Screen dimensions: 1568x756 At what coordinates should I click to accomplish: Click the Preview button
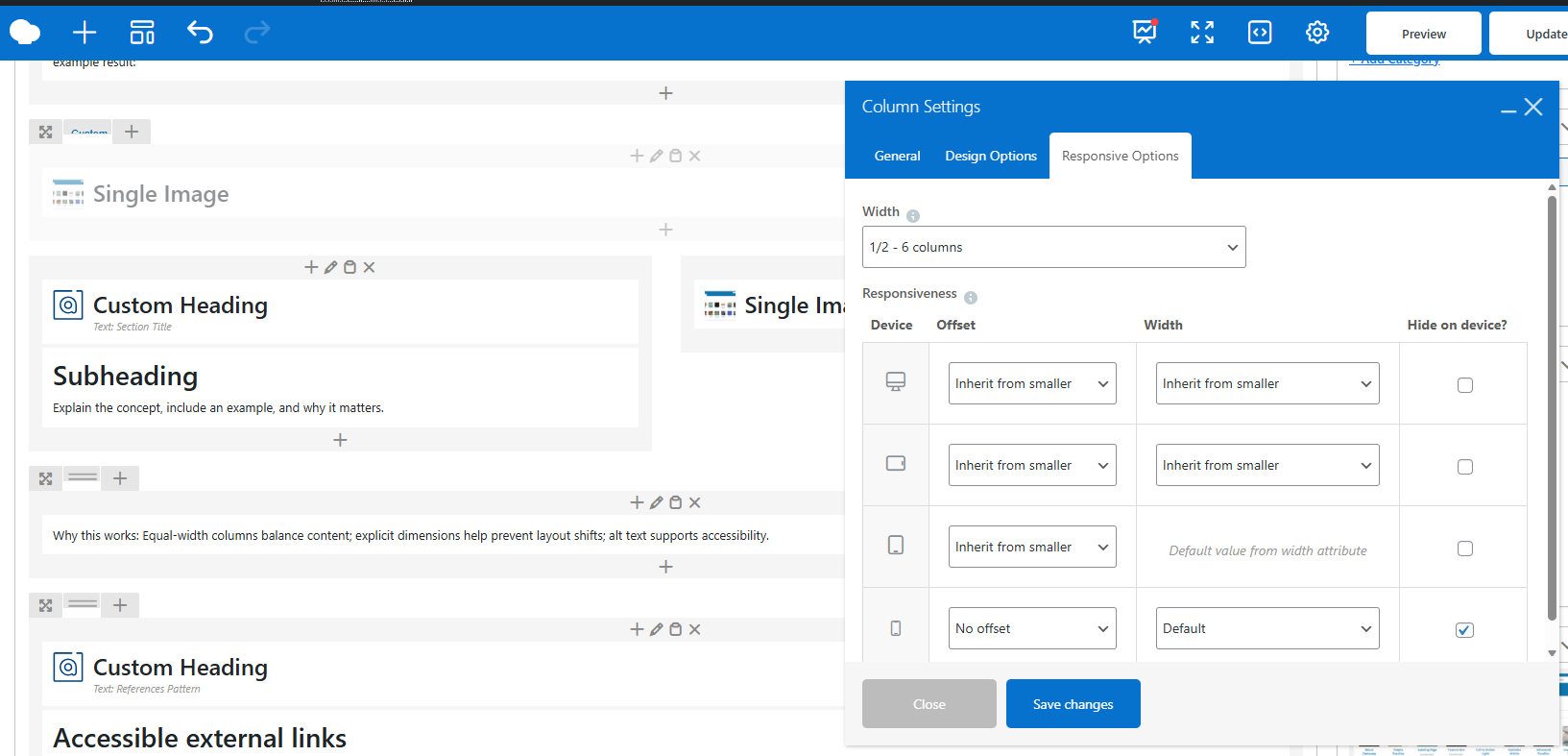point(1423,34)
